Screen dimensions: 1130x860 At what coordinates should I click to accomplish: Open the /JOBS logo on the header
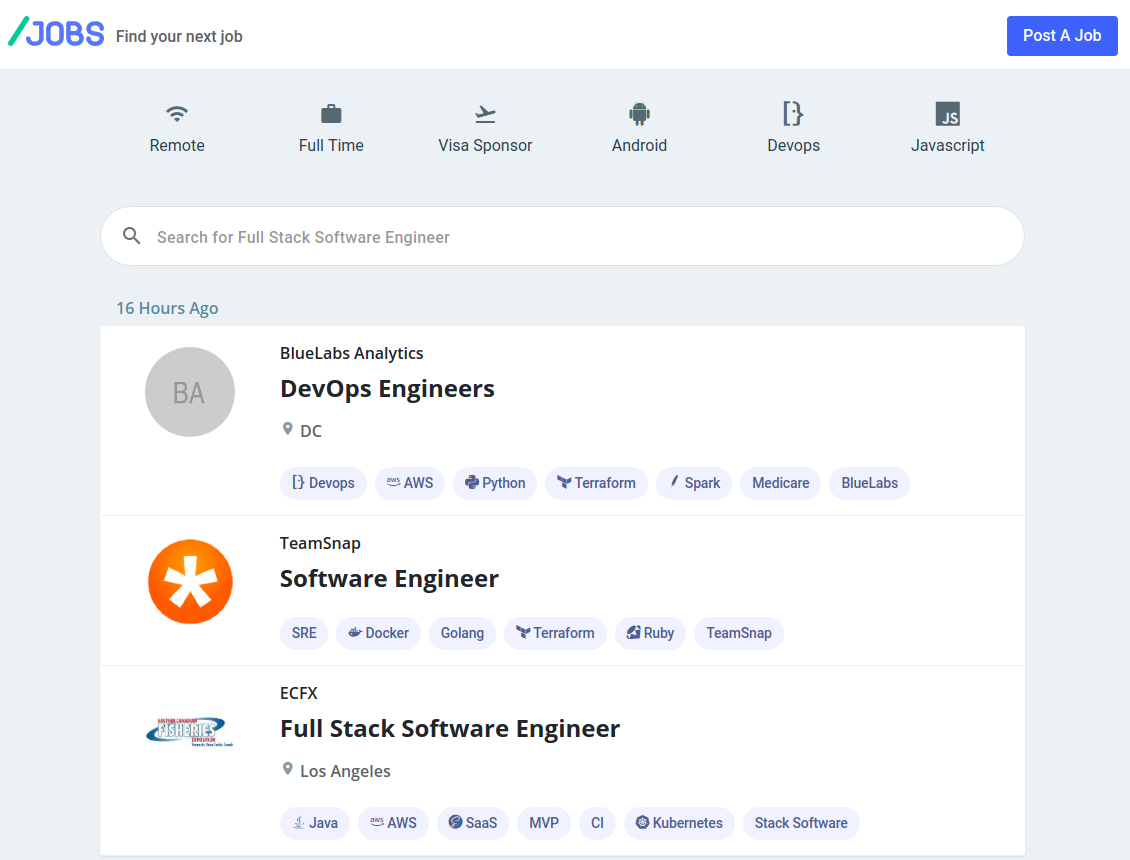56,32
